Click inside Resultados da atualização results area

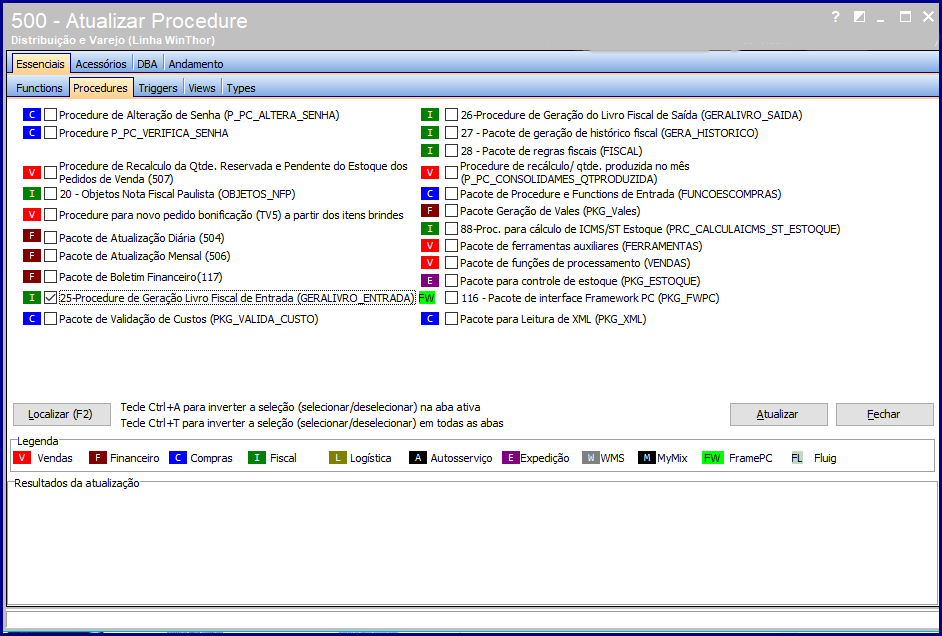coord(472,545)
